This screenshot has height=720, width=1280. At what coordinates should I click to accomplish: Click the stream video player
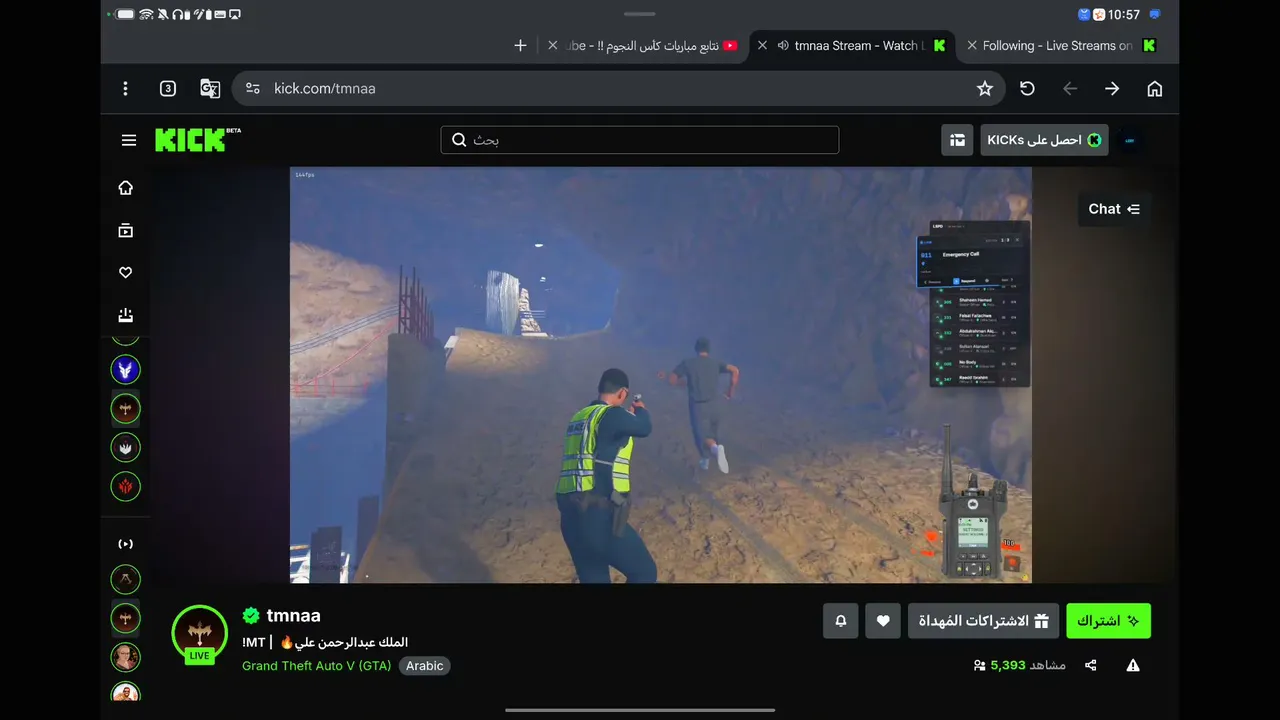point(661,375)
